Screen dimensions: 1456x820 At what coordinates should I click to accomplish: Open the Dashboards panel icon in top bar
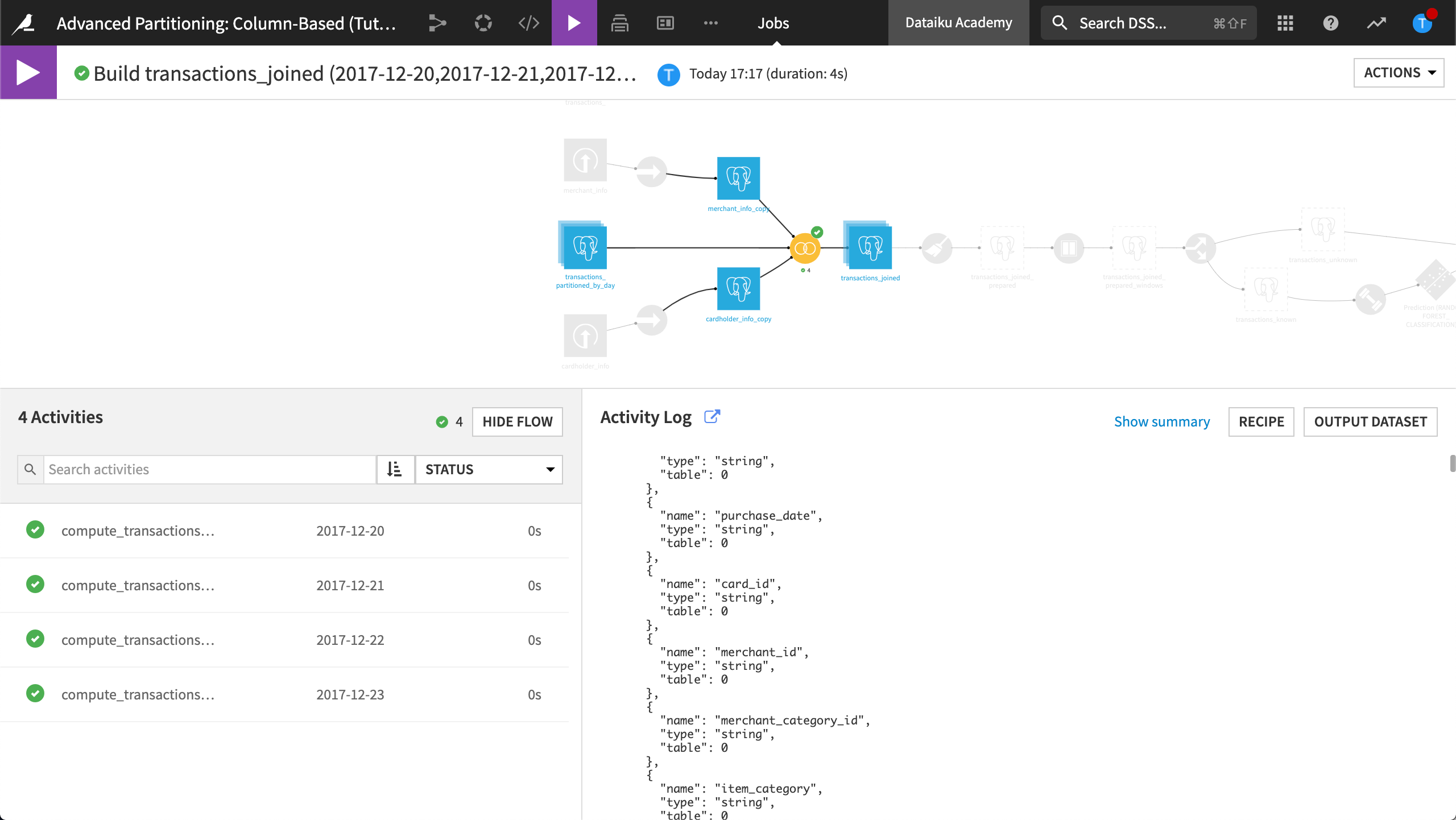(x=664, y=23)
